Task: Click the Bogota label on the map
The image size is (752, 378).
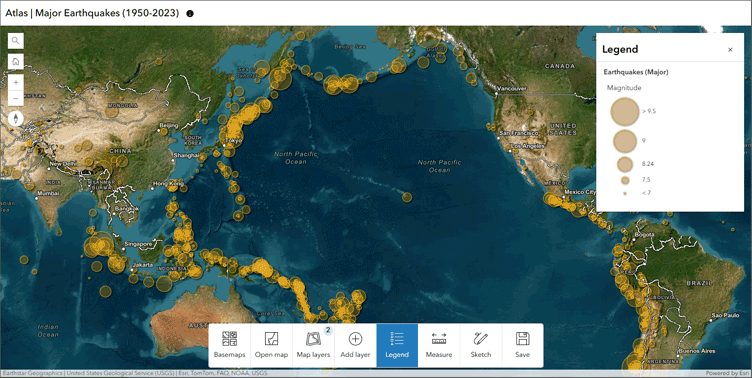Action: point(644,235)
